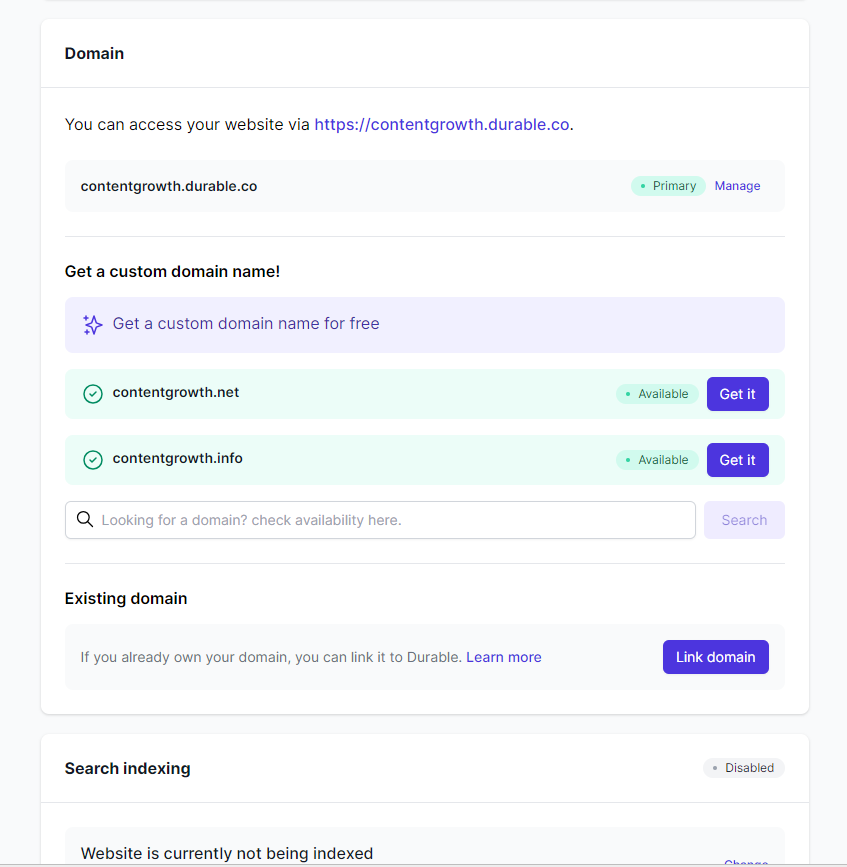
Task: Click Manage for the primary domain
Action: pos(737,186)
